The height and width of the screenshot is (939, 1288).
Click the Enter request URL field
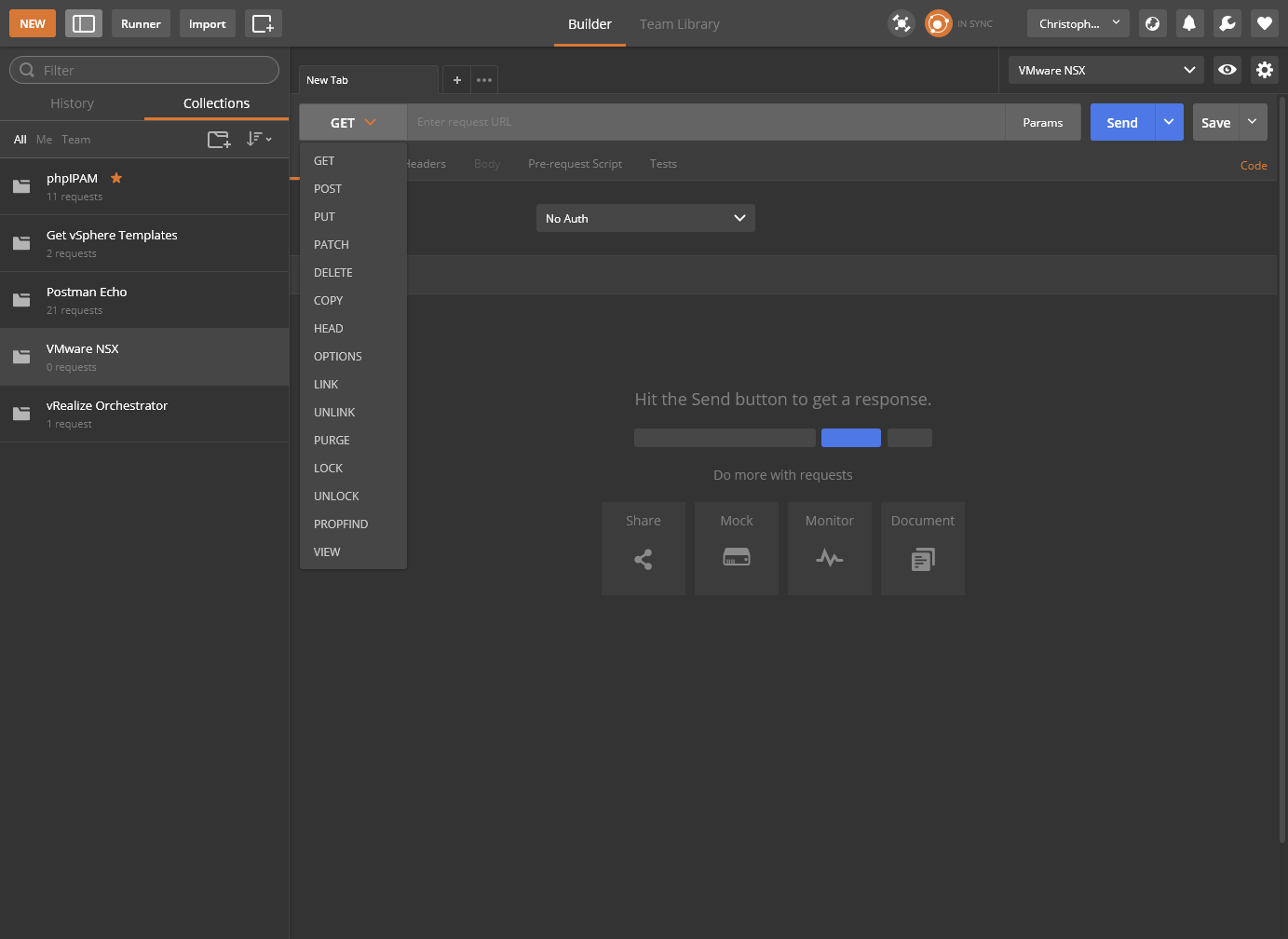706,122
